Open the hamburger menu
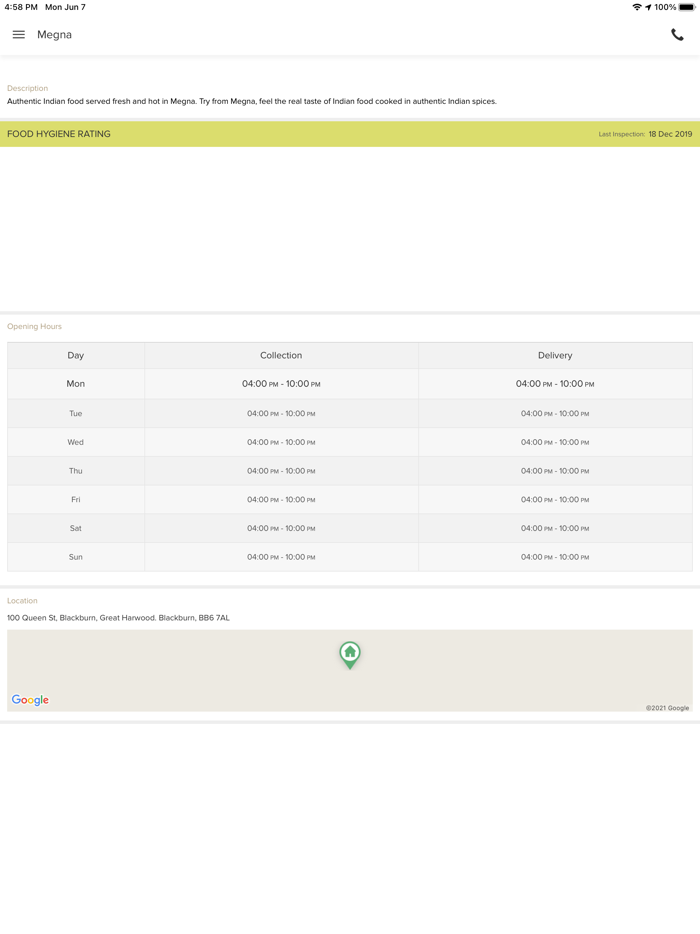This screenshot has width=700, height=934. 18,35
